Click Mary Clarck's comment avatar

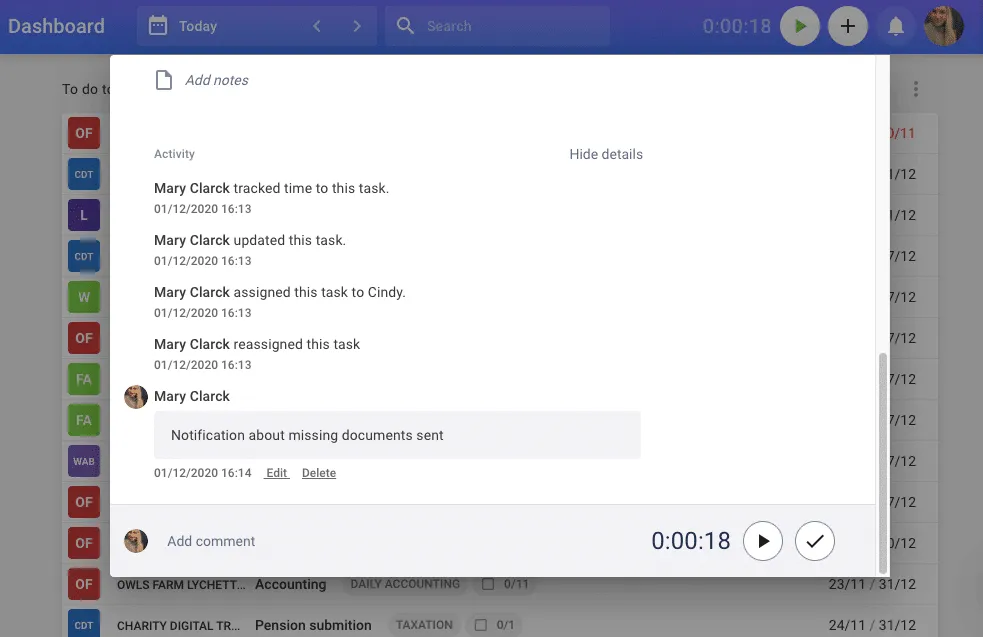point(135,397)
